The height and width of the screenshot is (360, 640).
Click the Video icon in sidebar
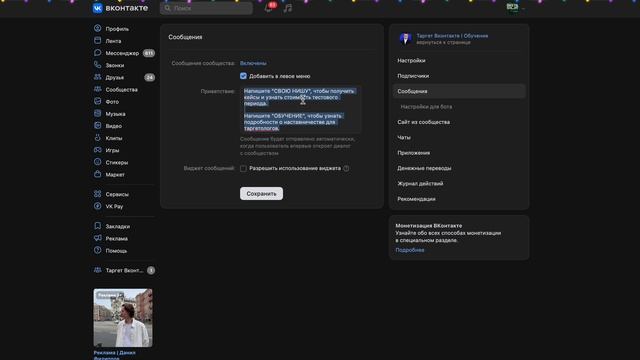point(98,126)
